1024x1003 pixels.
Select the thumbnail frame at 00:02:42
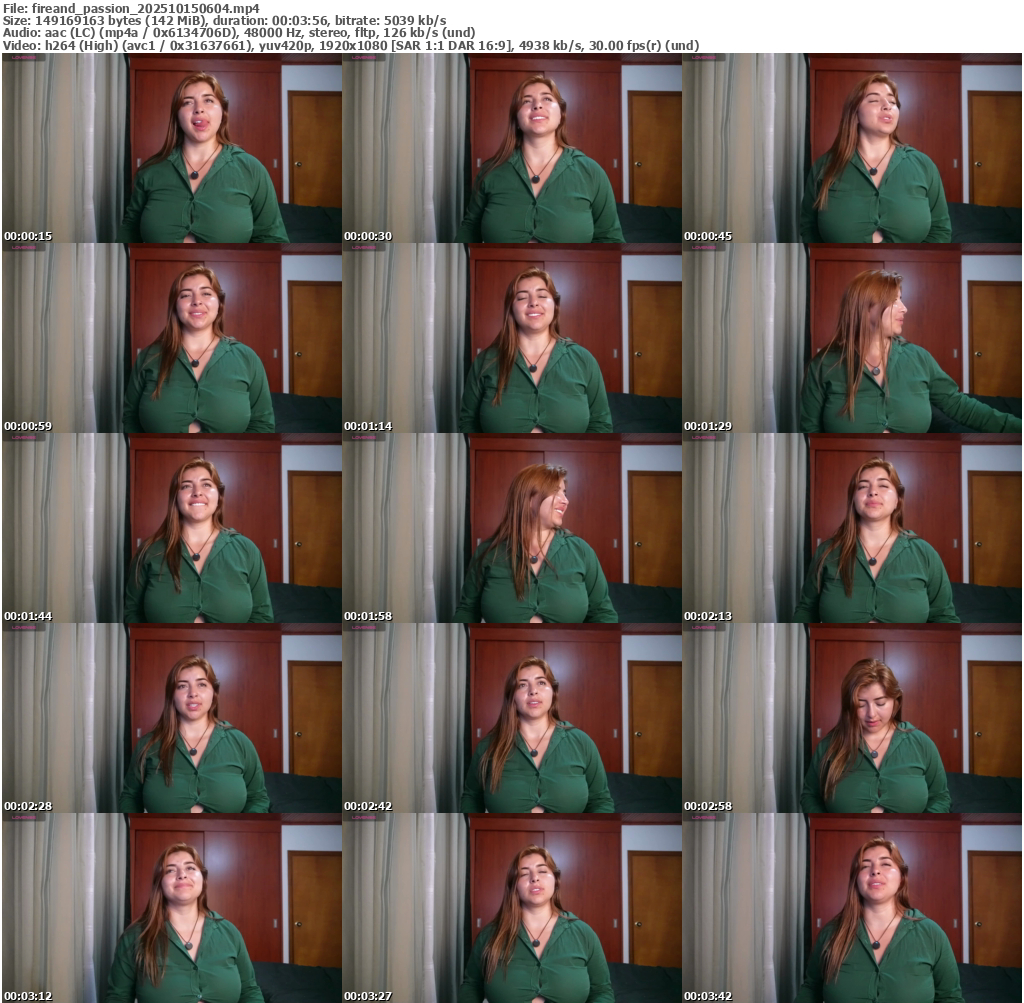click(x=512, y=718)
